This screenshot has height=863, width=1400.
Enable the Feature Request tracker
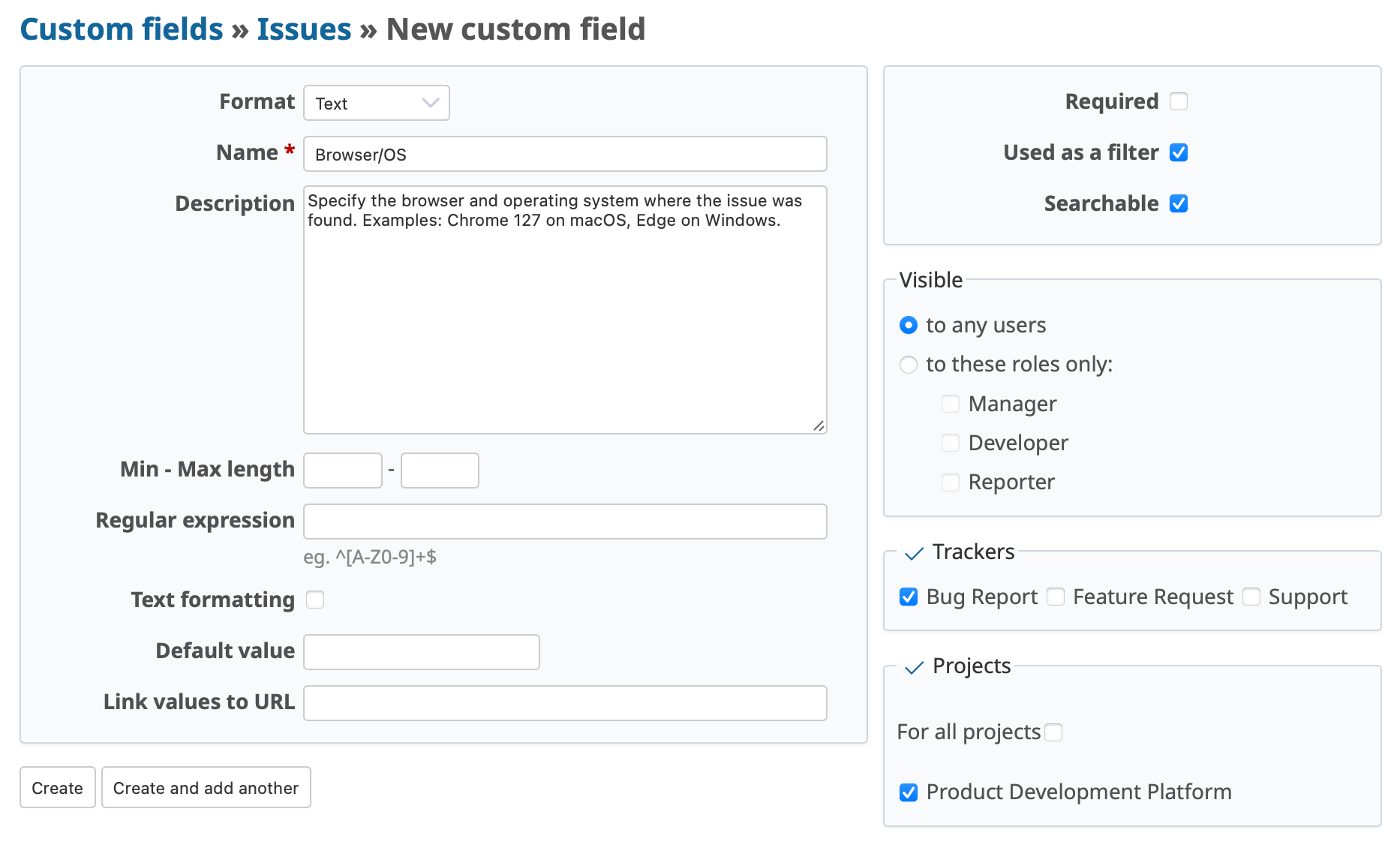[x=1055, y=597]
